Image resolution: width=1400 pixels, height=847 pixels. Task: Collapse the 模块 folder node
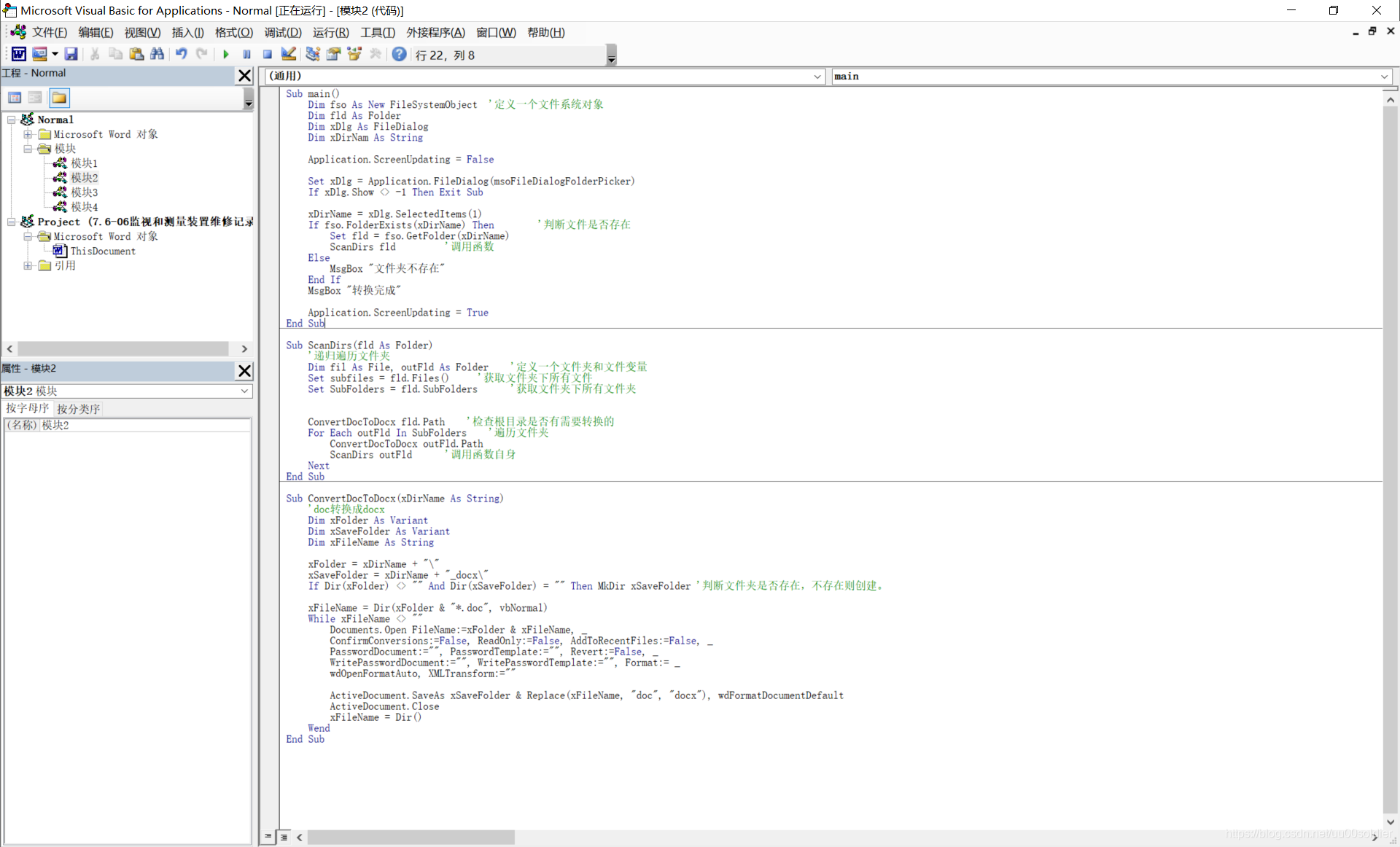tap(28, 149)
